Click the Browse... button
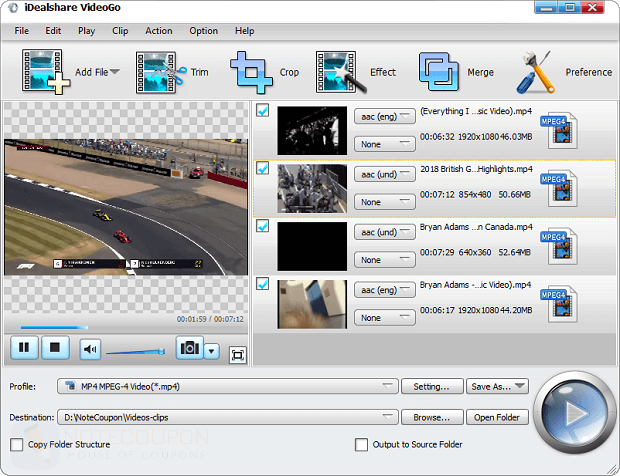The height and width of the screenshot is (476, 620). click(432, 417)
